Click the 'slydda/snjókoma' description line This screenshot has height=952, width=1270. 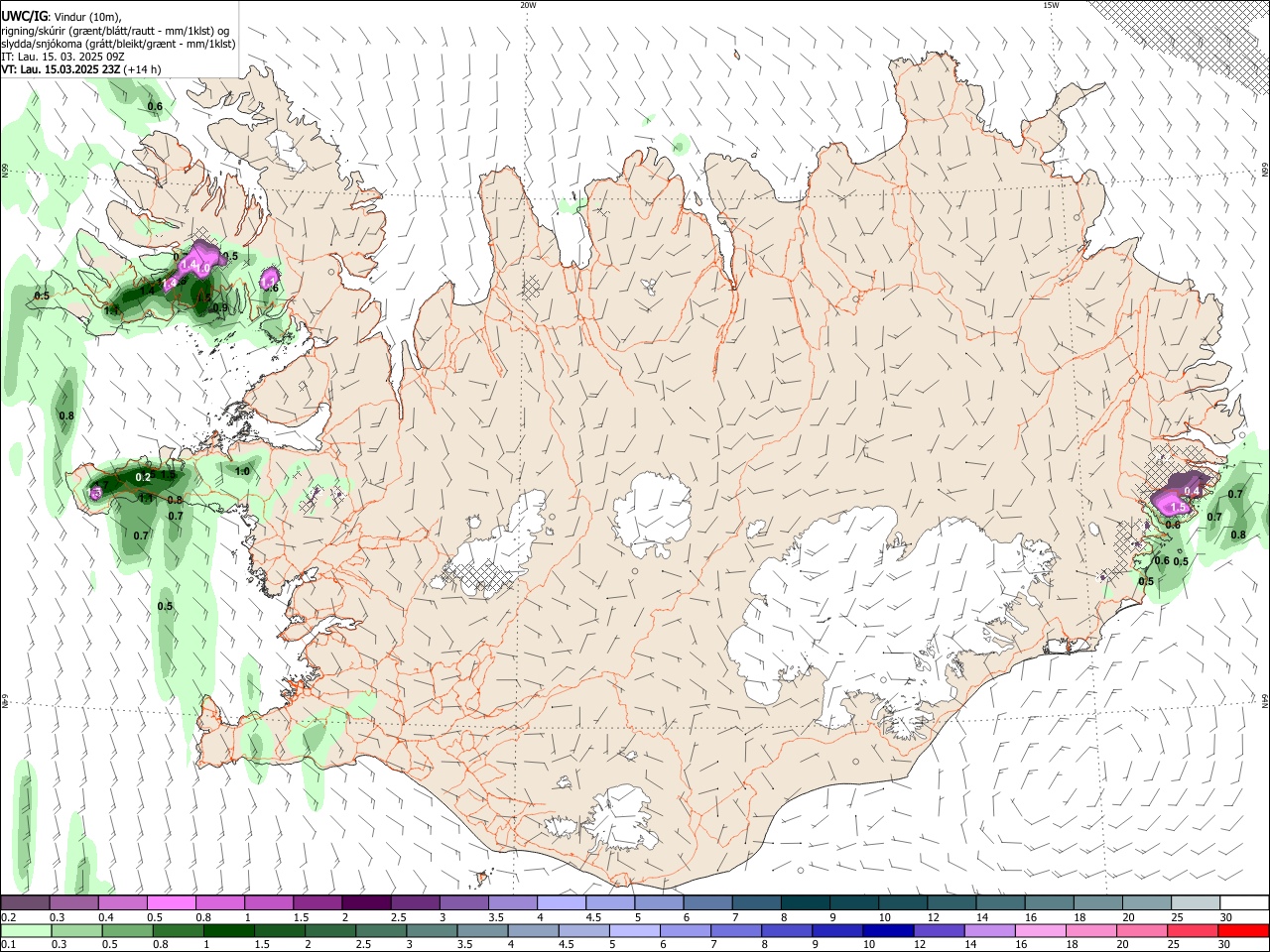coord(118,44)
